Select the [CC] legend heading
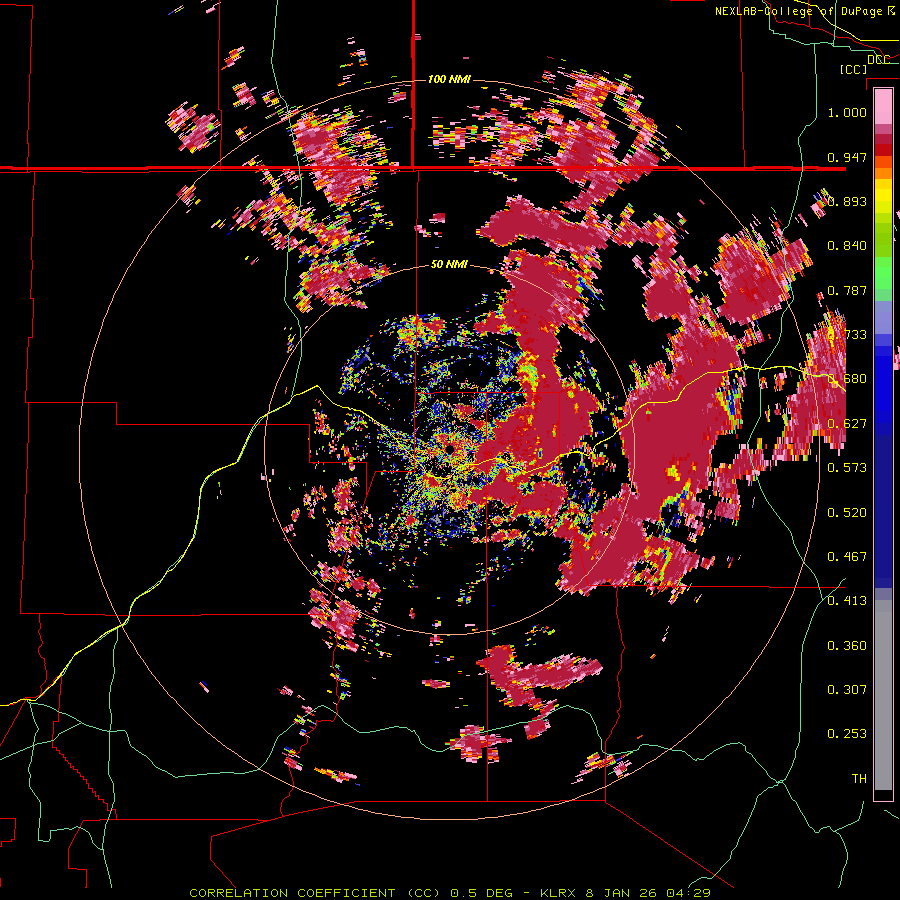The height and width of the screenshot is (900, 900). pos(854,69)
